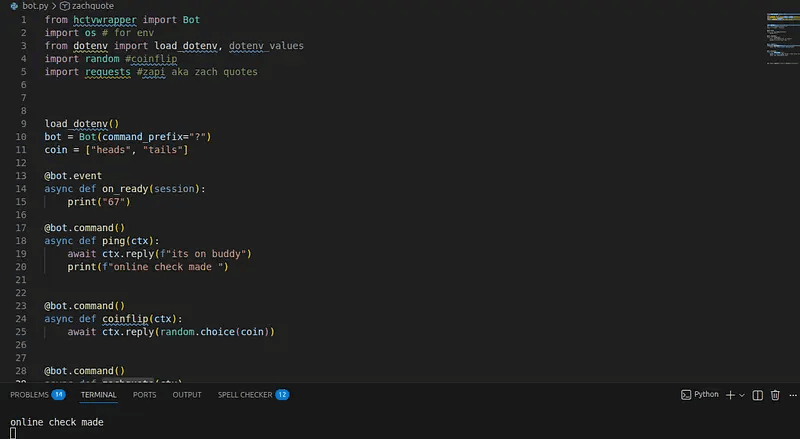This screenshot has width=800, height=439.
Task: Click the ping function definition name
Action: point(113,241)
